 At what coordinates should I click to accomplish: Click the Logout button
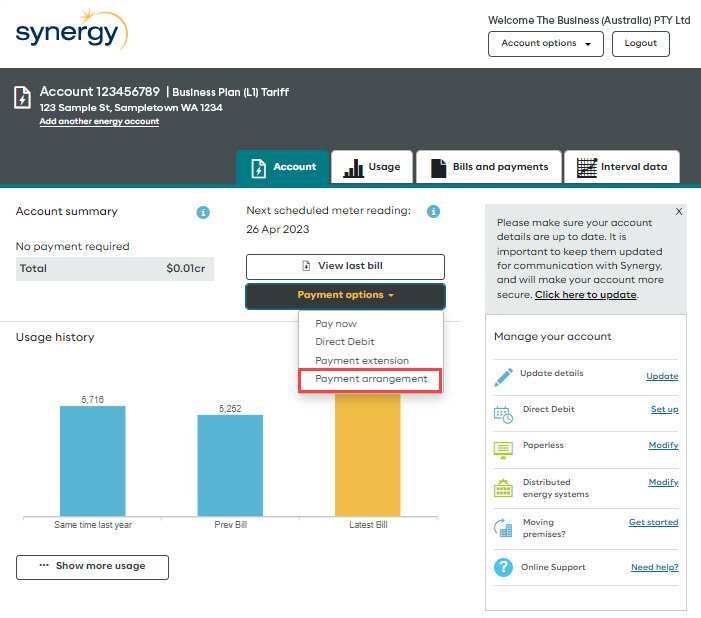[x=641, y=44]
